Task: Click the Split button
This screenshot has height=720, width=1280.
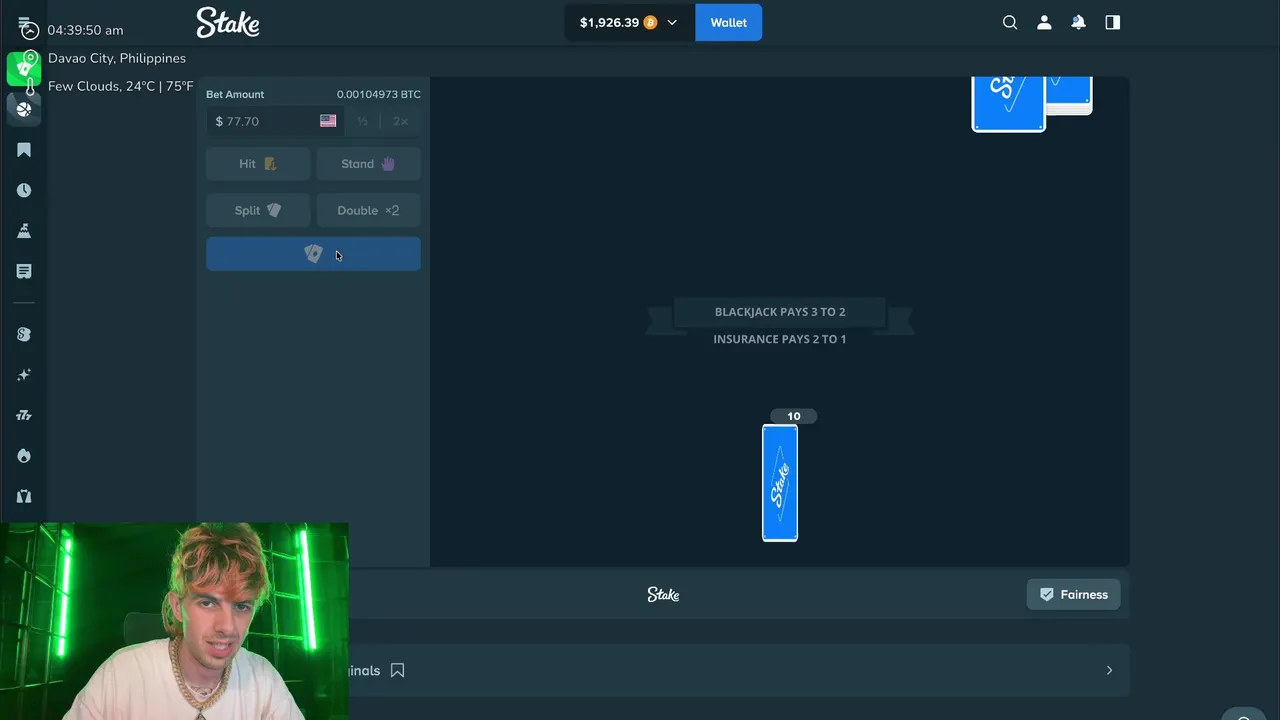Action: click(x=258, y=210)
